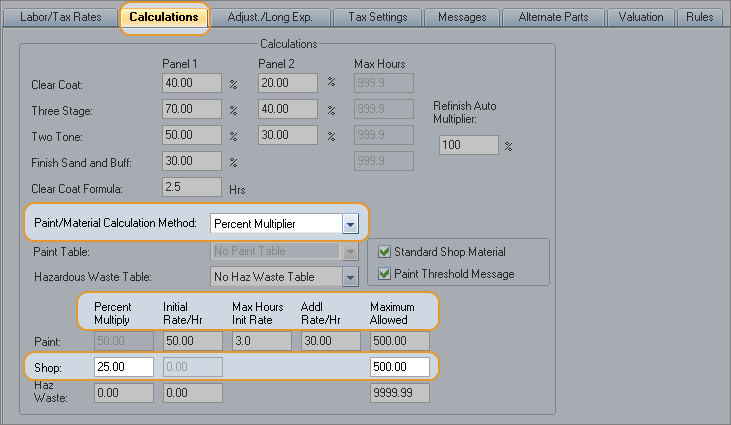Click the Paint Table dropdown arrow
The height and width of the screenshot is (425, 731).
[x=350, y=253]
